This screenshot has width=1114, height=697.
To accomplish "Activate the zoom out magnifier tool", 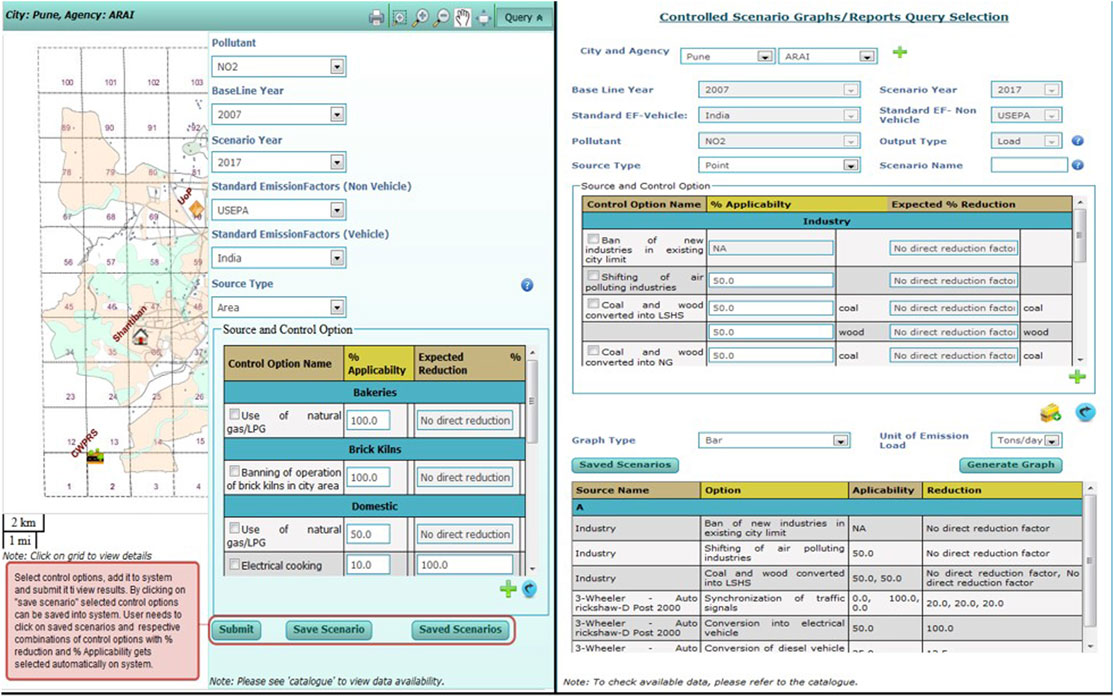I will coord(441,18).
